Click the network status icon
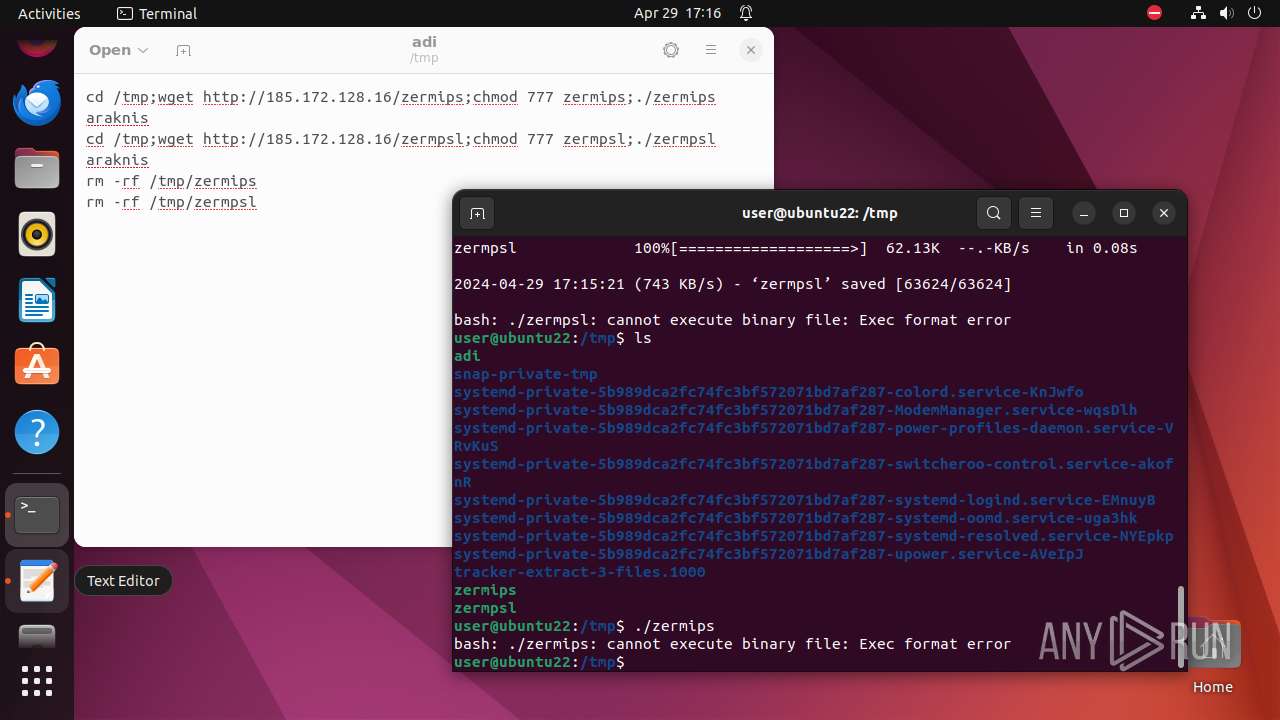 point(1199,13)
